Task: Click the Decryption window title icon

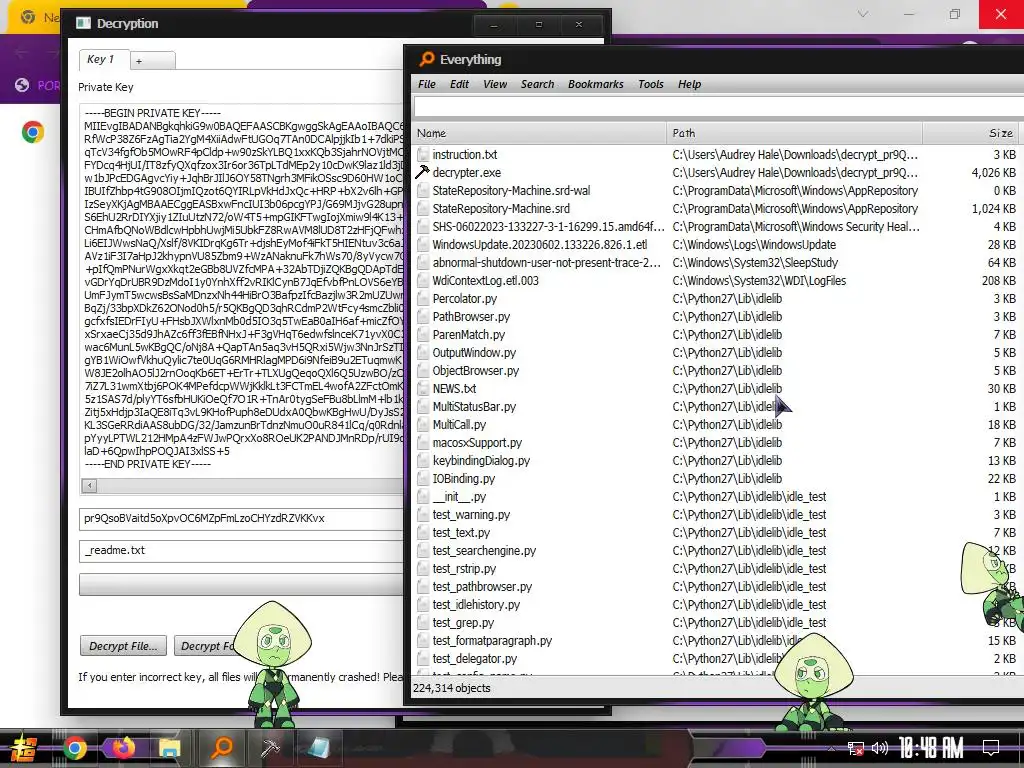Action: (83, 24)
